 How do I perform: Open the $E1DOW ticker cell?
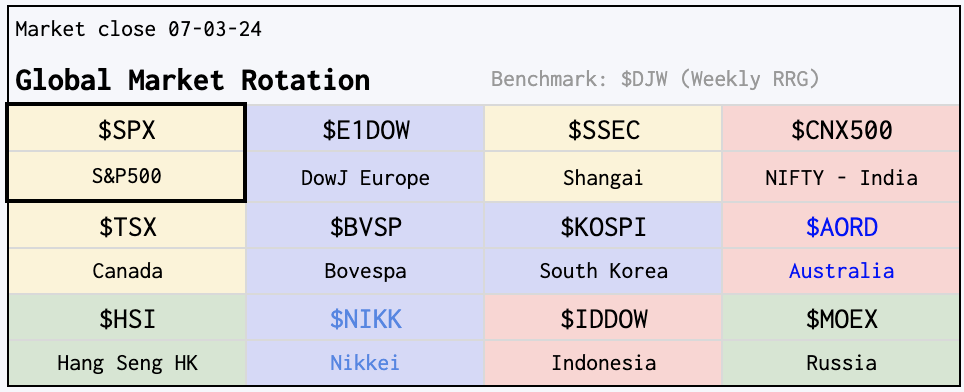coord(365,130)
